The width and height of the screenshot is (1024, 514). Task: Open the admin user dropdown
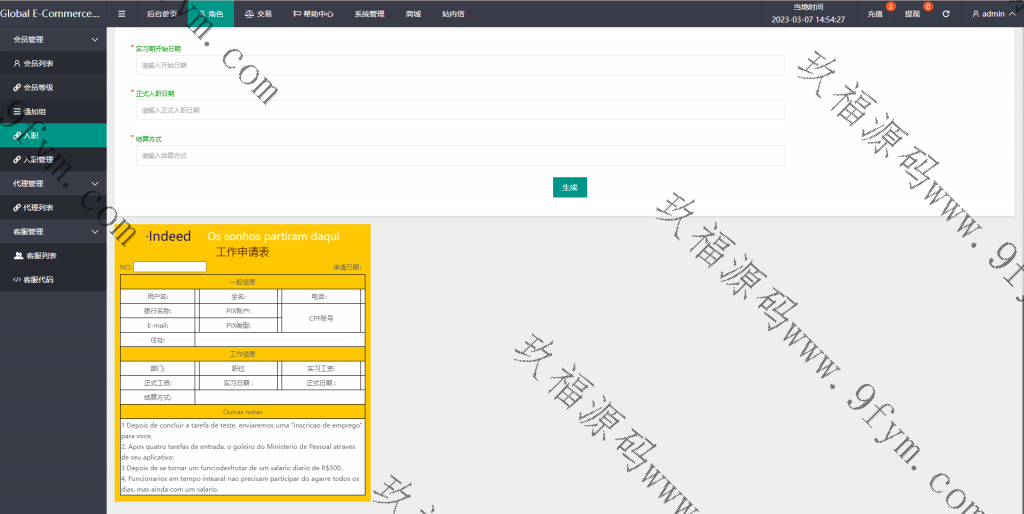[993, 14]
